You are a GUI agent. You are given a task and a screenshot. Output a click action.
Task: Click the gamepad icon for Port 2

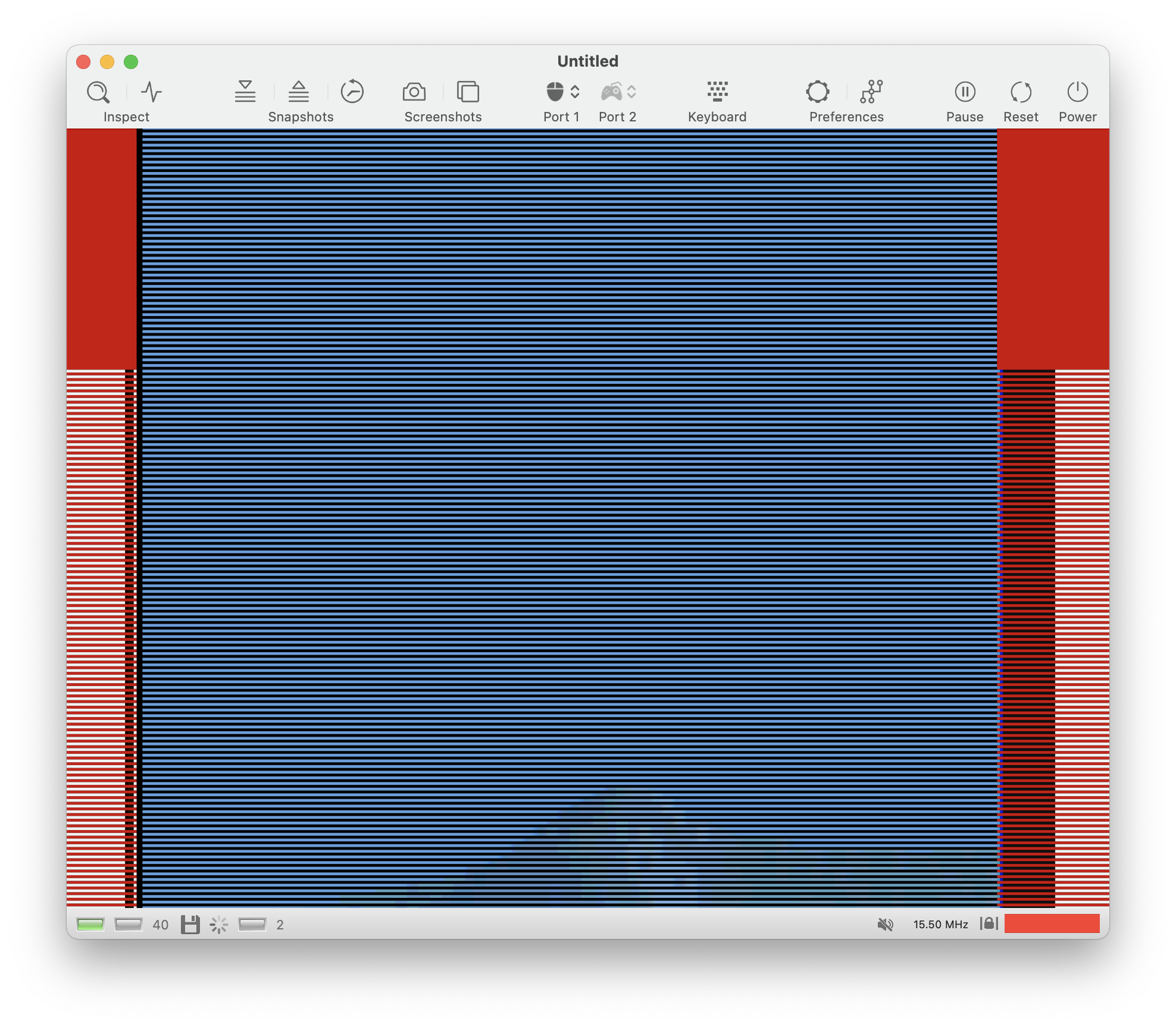tap(611, 92)
